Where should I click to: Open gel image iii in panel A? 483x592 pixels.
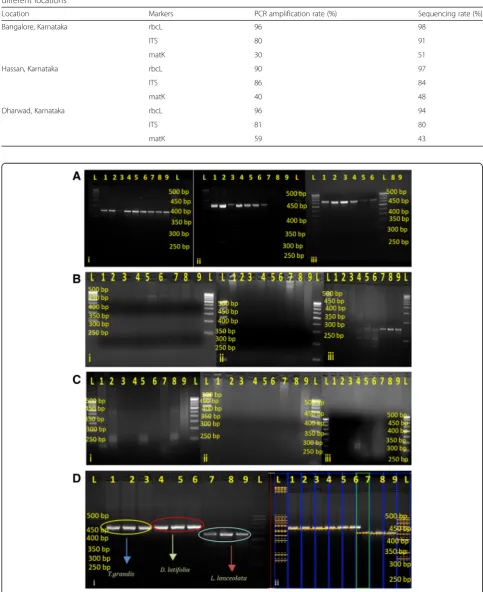(x=359, y=218)
